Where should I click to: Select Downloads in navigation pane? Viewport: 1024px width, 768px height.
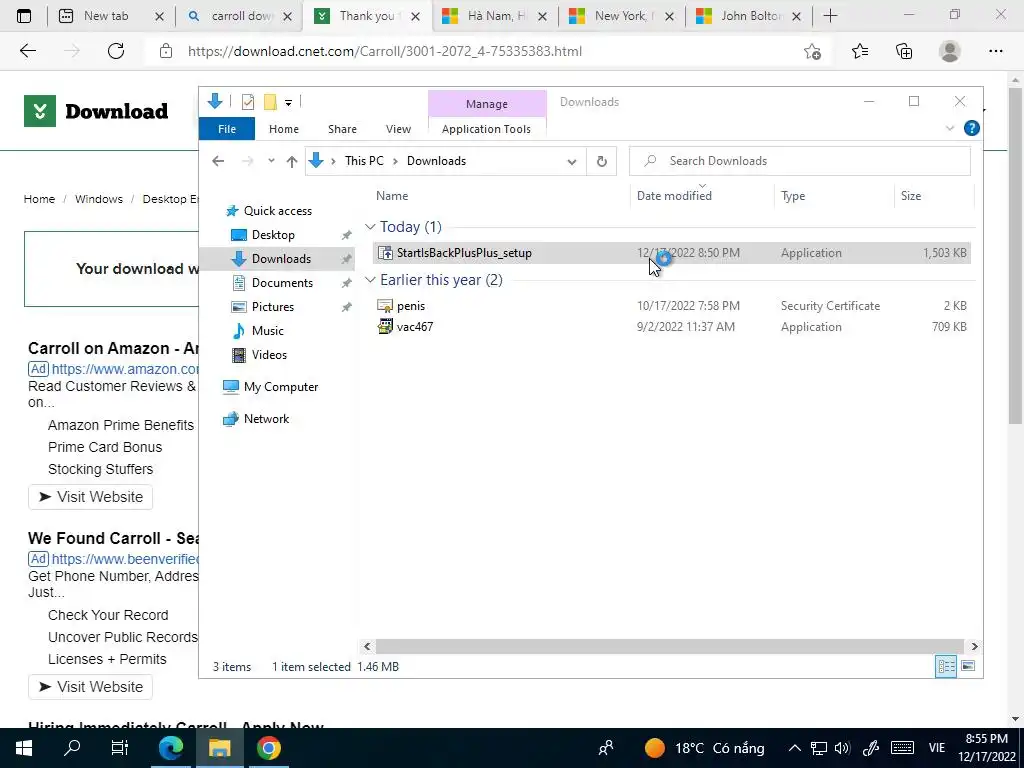pyautogui.click(x=281, y=259)
